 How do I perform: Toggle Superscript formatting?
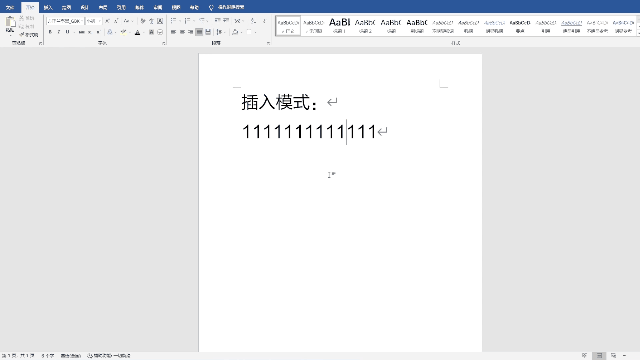point(98,32)
